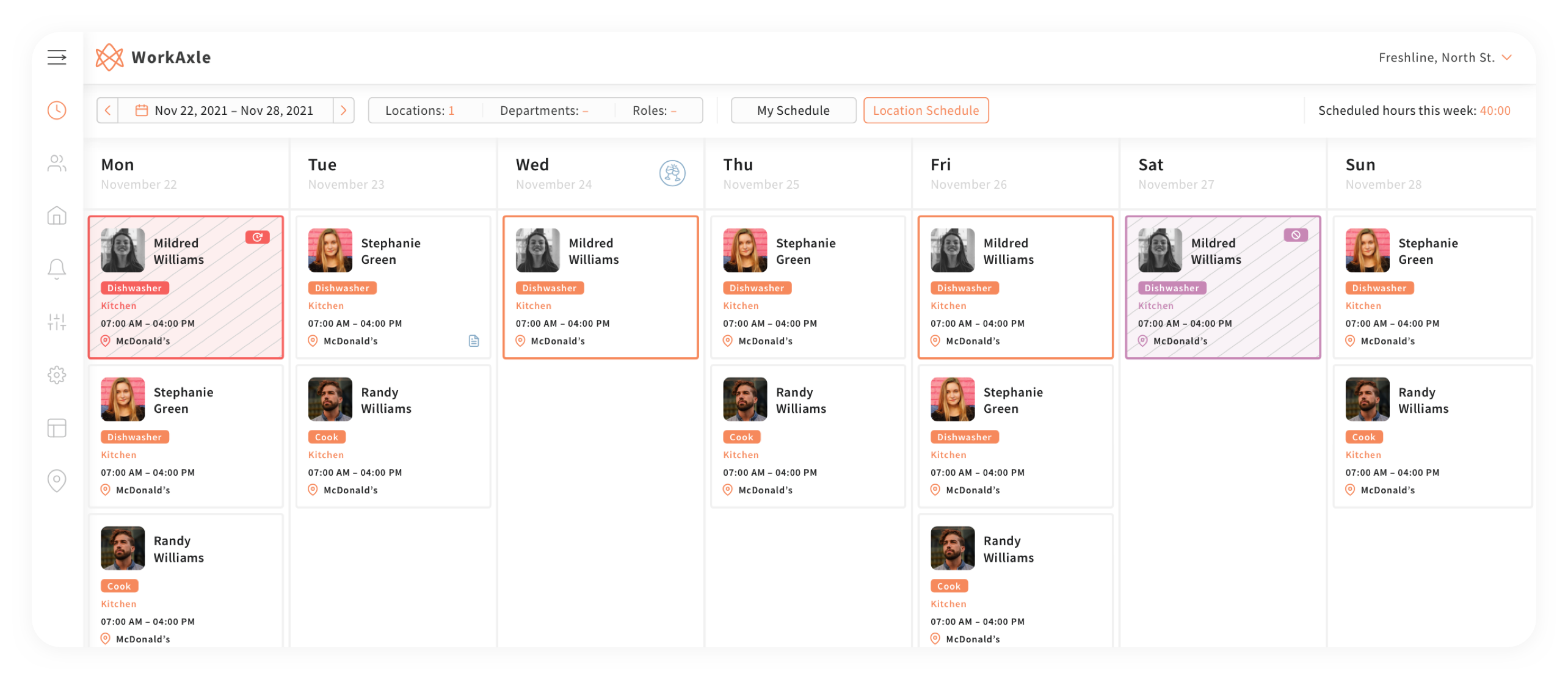Image resolution: width=1568 pixels, height=679 pixels.
Task: Click Kitchen link on Tuesday Randy shift
Action: [x=326, y=455]
